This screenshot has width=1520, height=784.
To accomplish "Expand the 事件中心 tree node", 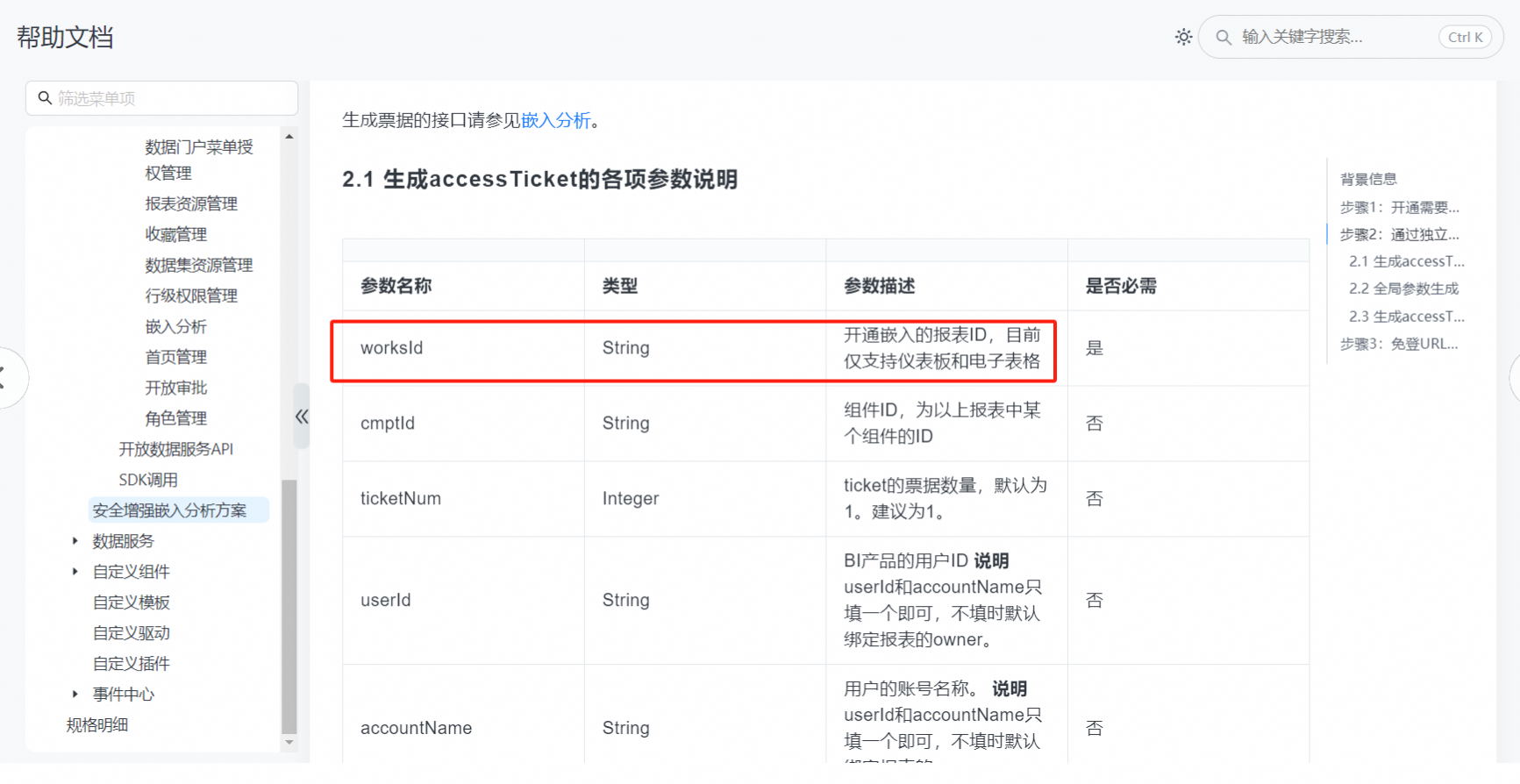I will click(75, 695).
